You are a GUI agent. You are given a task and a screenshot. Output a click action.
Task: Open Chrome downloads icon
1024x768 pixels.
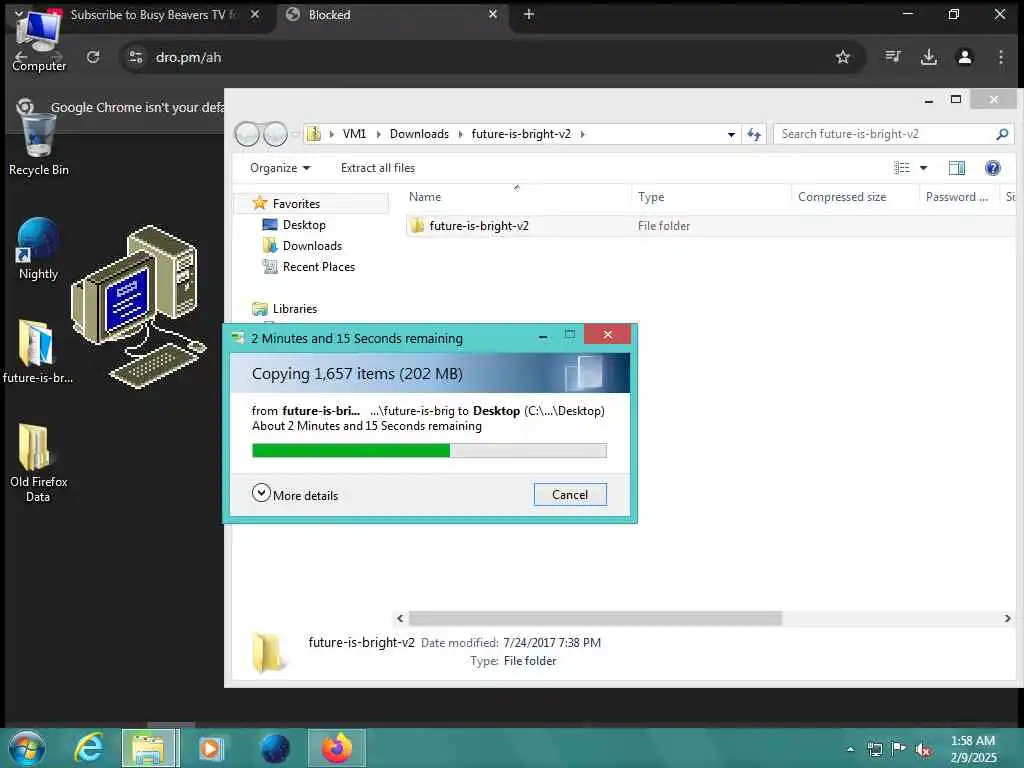[x=929, y=57]
